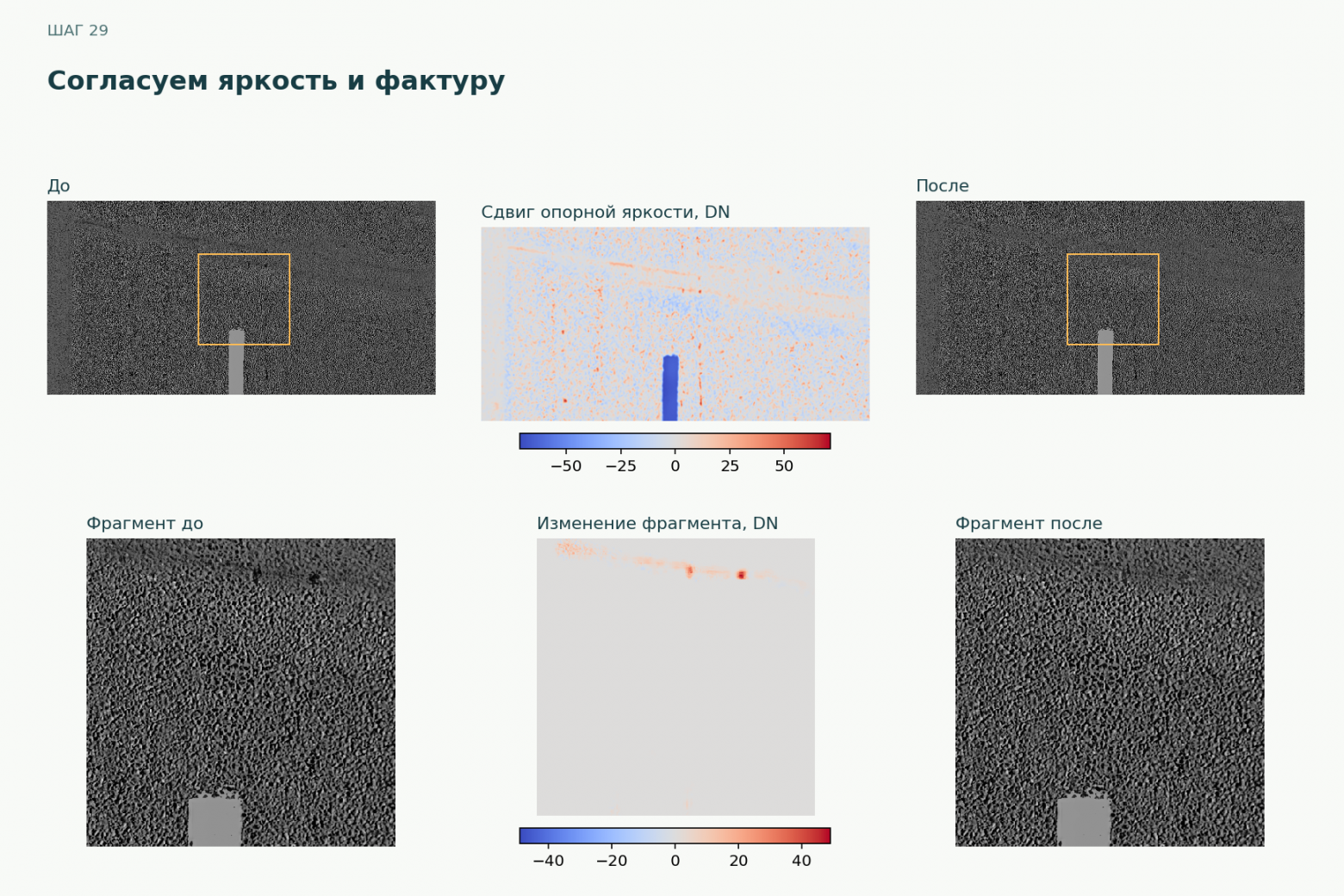
Task: Click the gray post in the 'Фрагмент до' image
Action: (215, 821)
